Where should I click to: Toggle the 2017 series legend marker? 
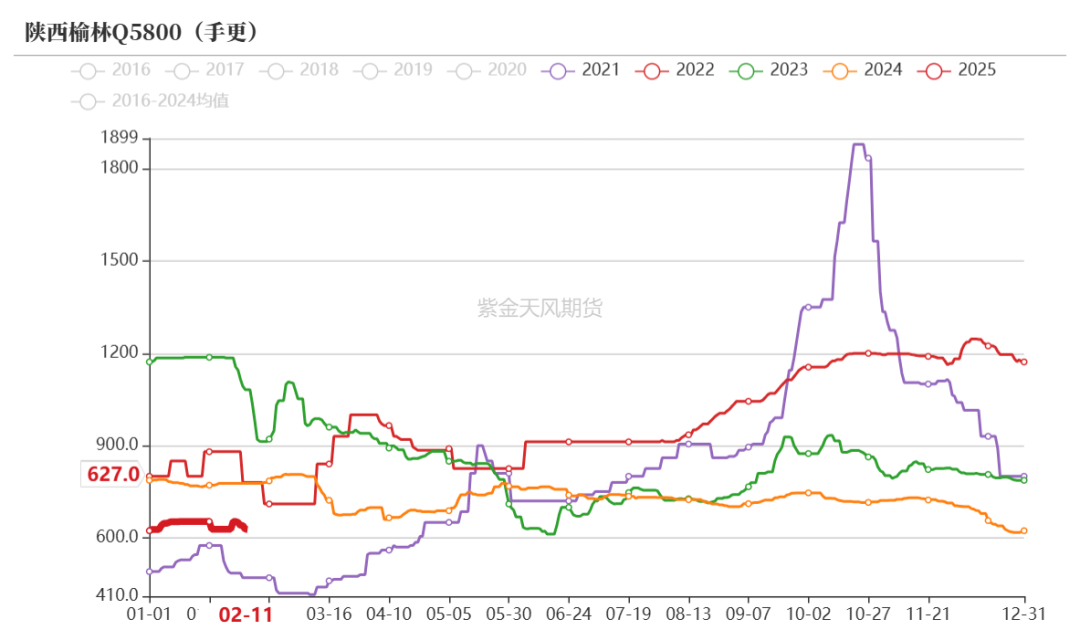(182, 71)
